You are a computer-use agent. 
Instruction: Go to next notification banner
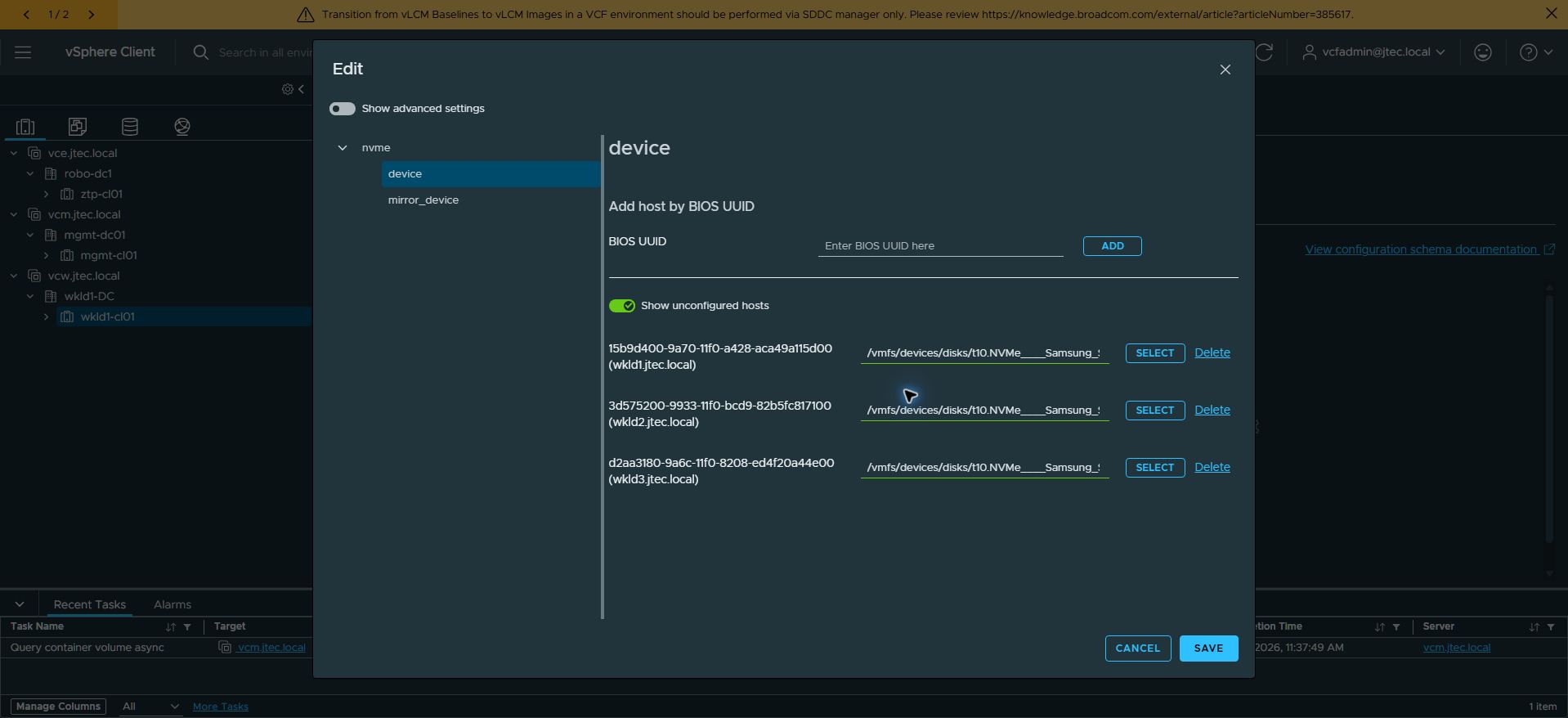tap(91, 15)
